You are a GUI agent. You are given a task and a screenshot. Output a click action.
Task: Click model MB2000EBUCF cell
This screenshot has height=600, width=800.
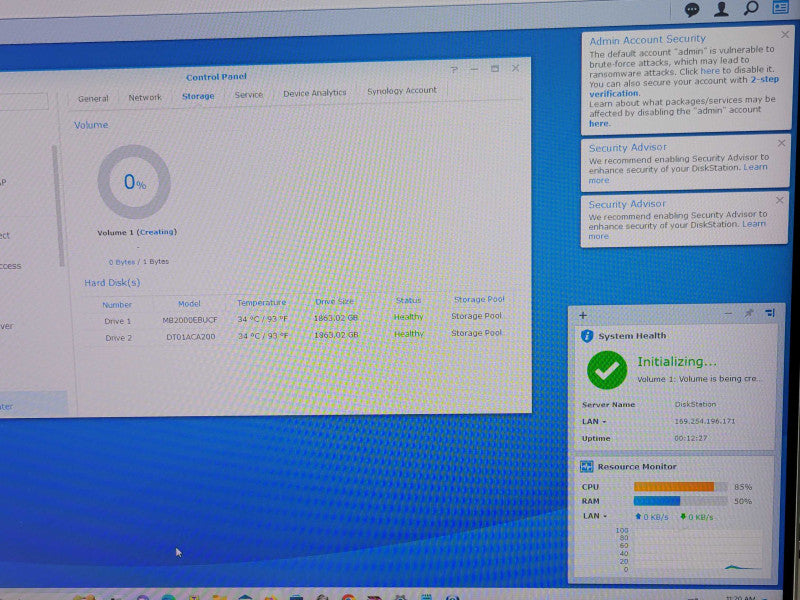[189, 320]
